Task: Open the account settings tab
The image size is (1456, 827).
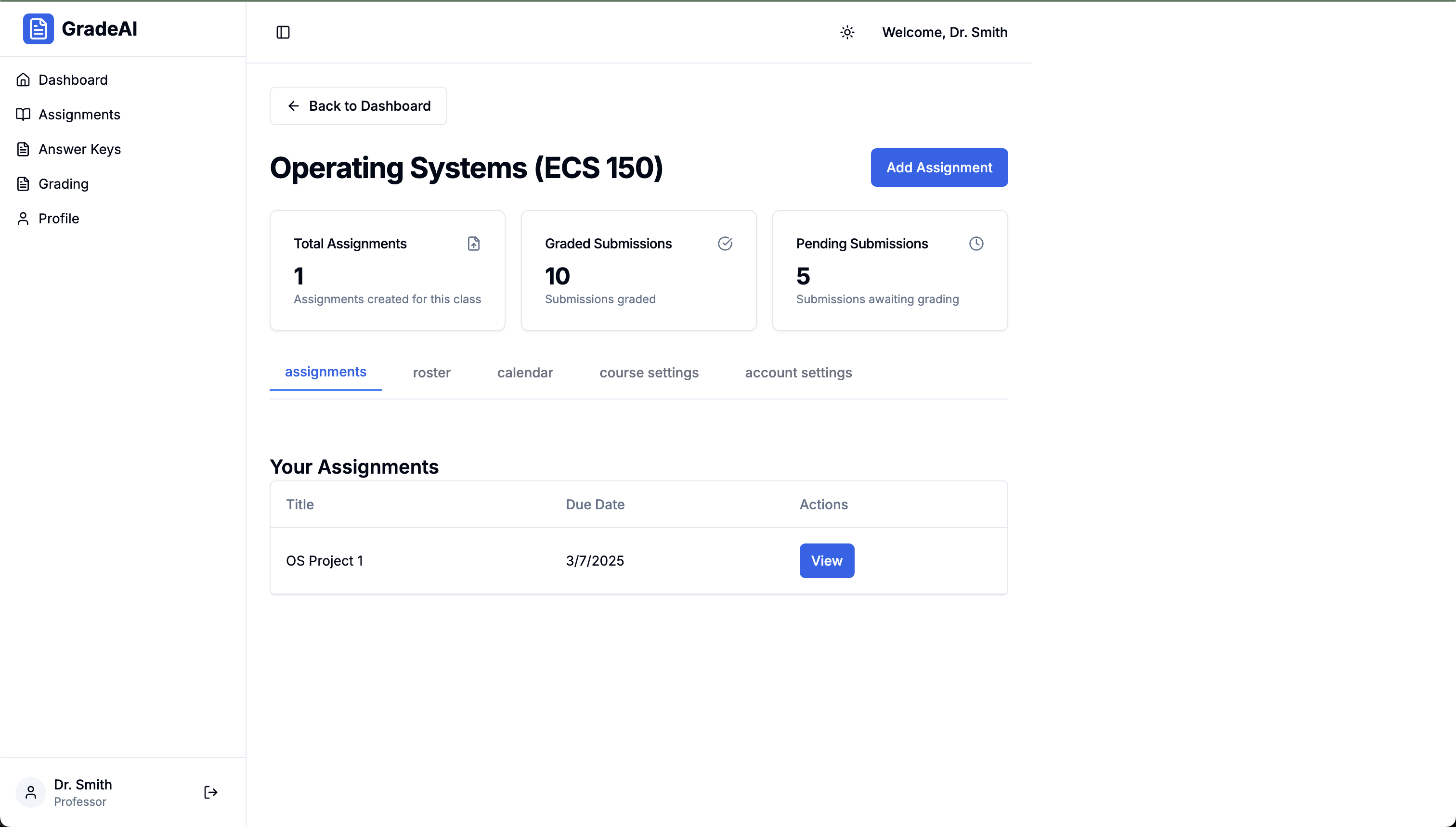Action: [x=798, y=373]
